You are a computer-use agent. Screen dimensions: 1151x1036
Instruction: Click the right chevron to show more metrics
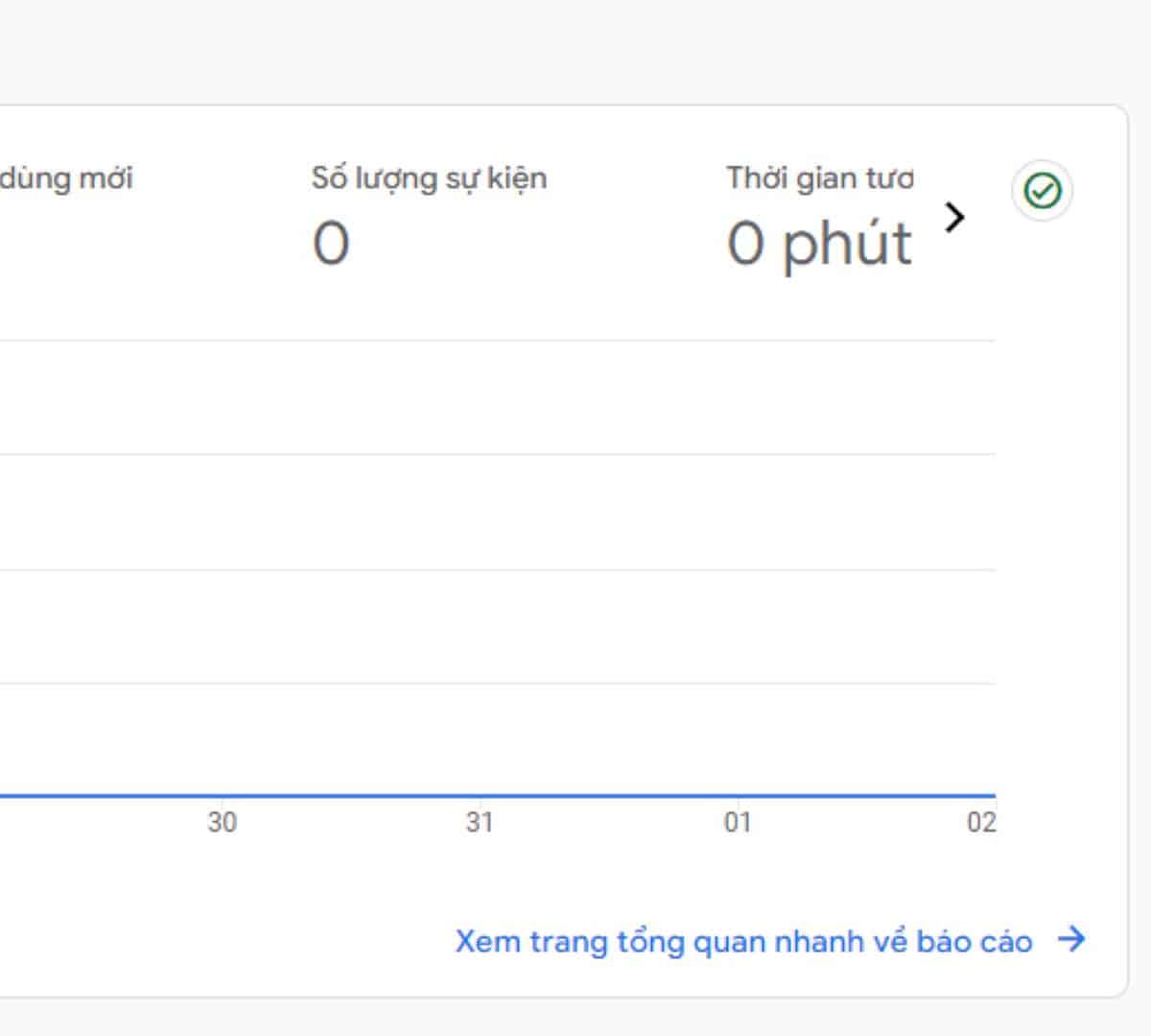coord(954,218)
